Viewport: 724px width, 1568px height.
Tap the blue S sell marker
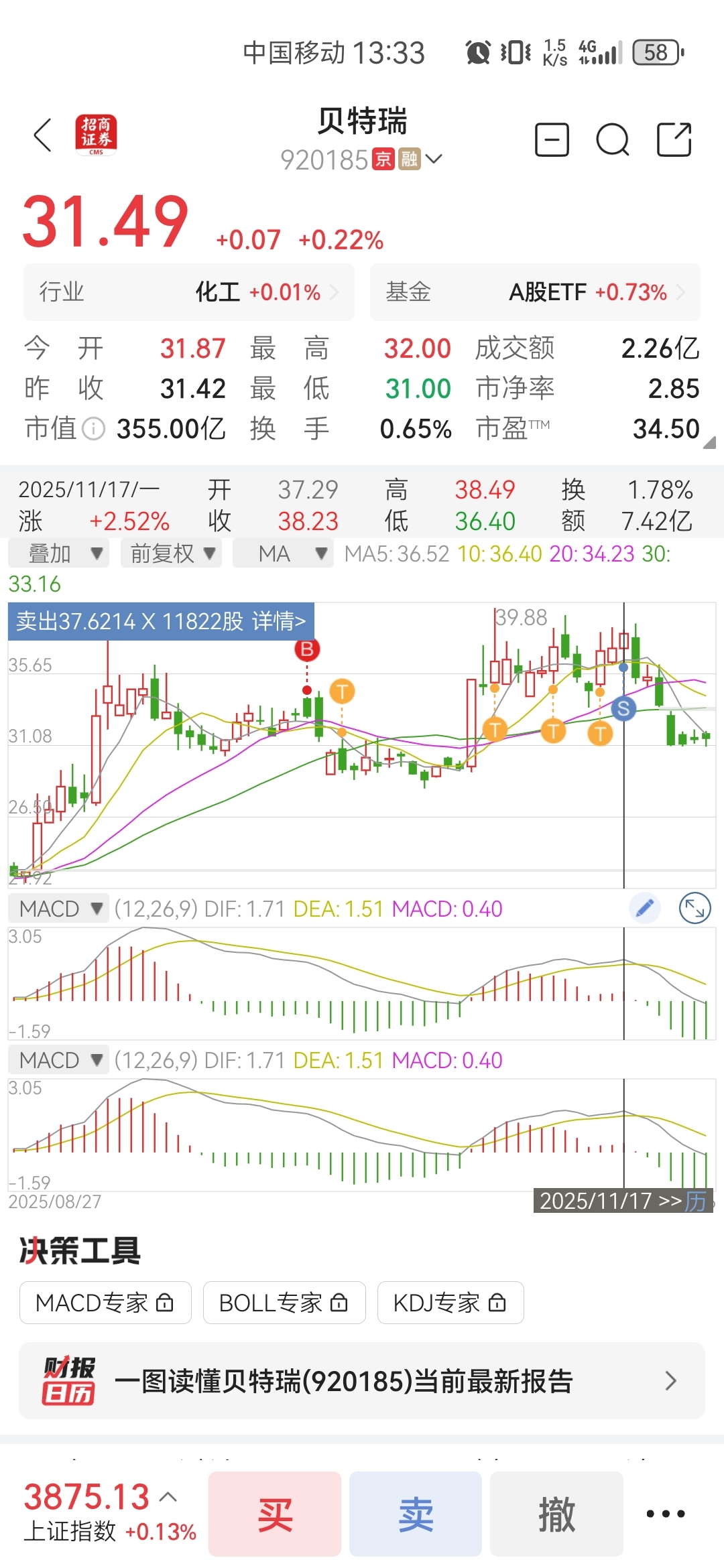pos(623,708)
